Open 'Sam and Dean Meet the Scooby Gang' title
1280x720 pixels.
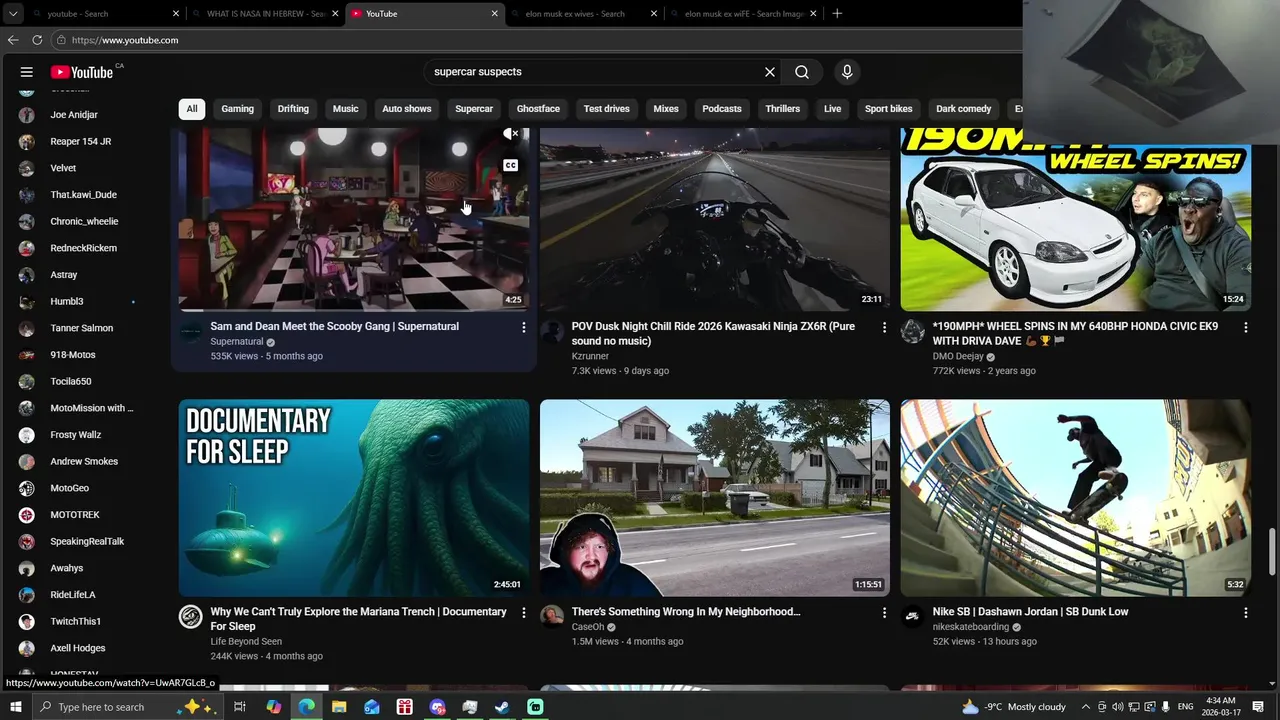[x=335, y=327]
